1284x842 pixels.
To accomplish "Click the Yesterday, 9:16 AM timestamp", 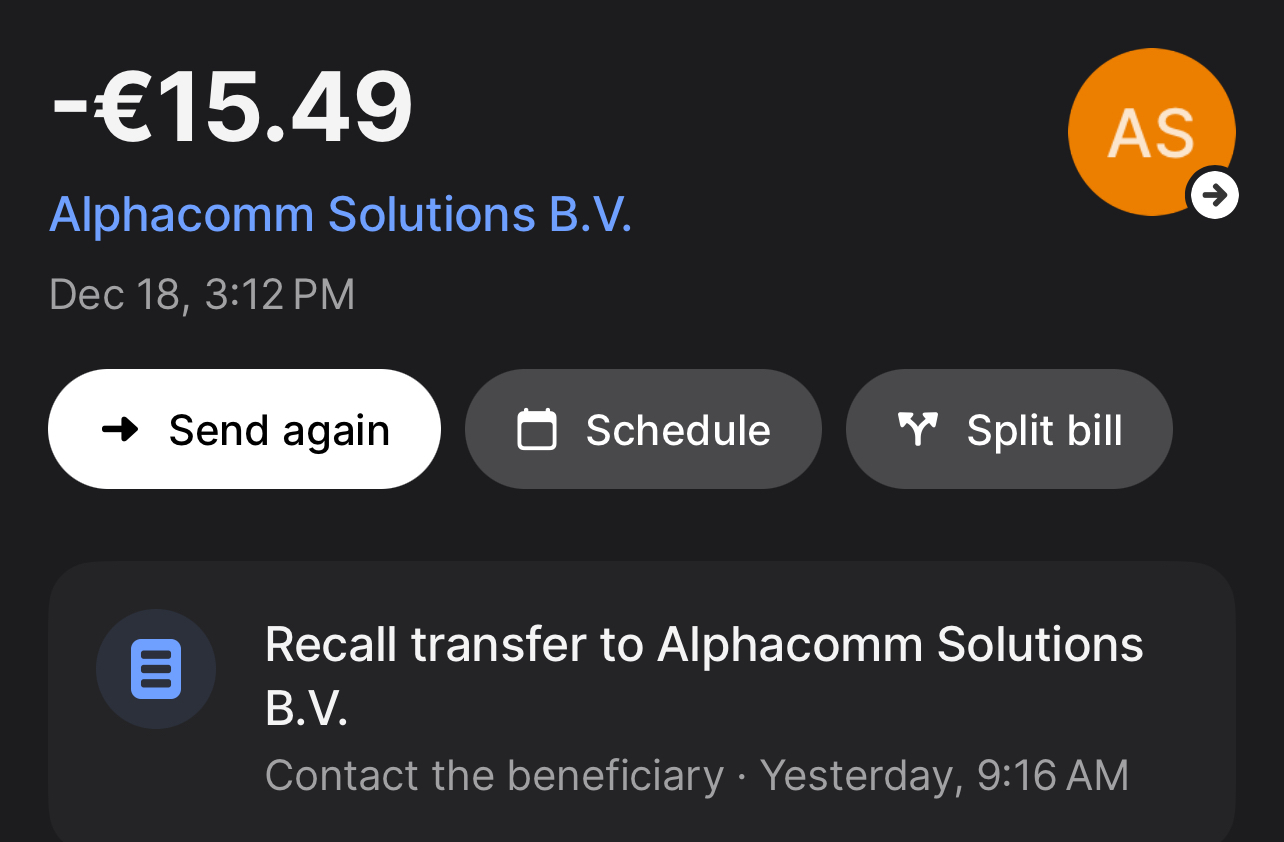I will [944, 776].
